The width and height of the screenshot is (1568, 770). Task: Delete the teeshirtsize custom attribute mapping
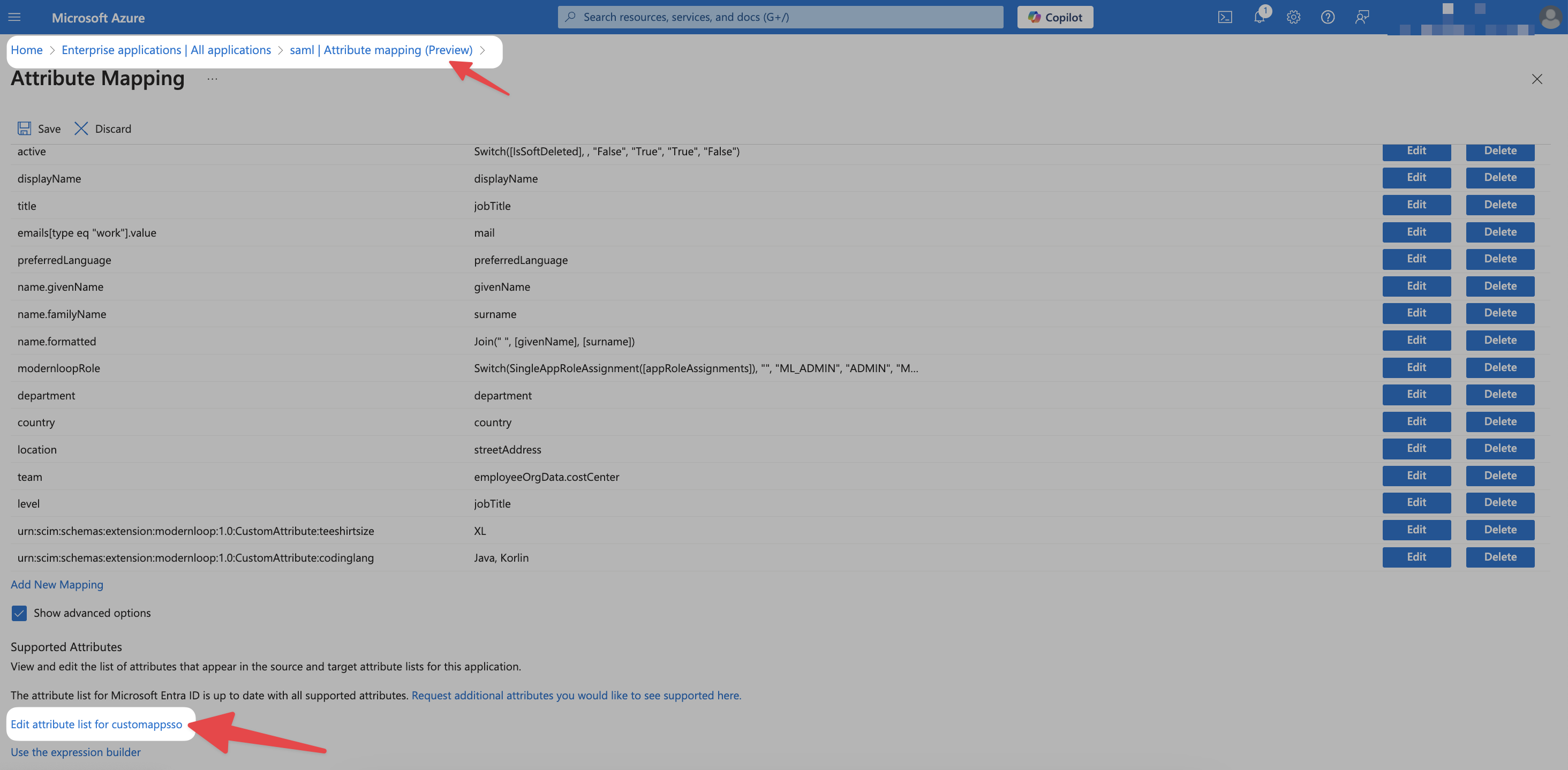click(x=1500, y=530)
